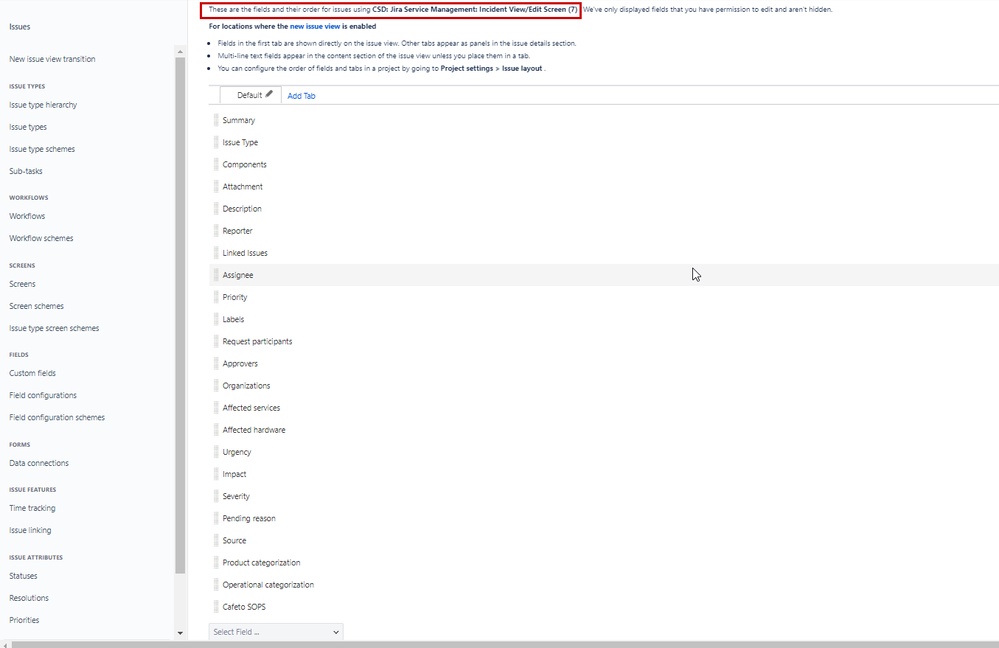Click the Severity field label
This screenshot has height=648, width=999.
tap(236, 496)
